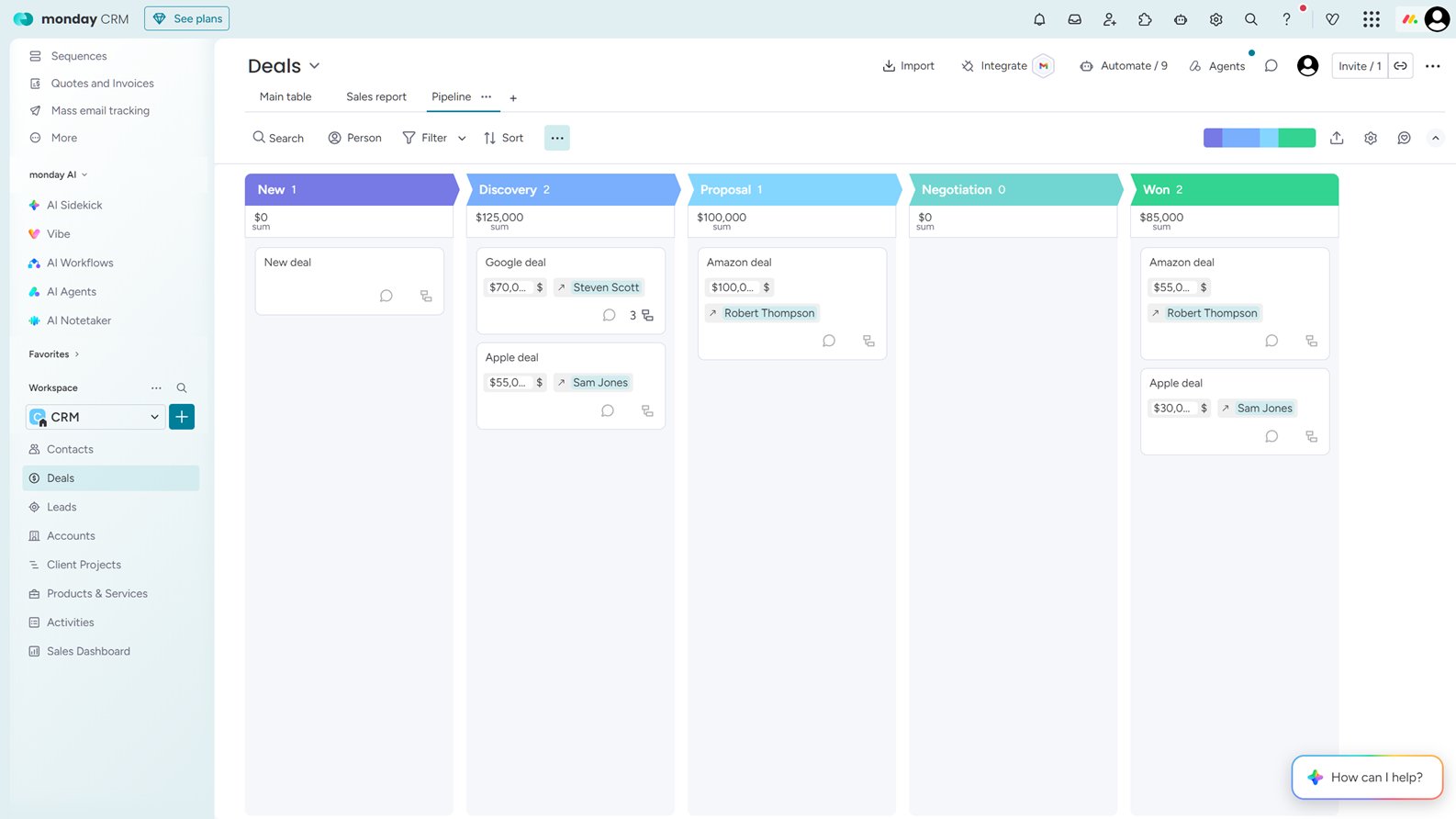The height and width of the screenshot is (819, 1456).
Task: Open the help question mark
Action: (x=1286, y=19)
